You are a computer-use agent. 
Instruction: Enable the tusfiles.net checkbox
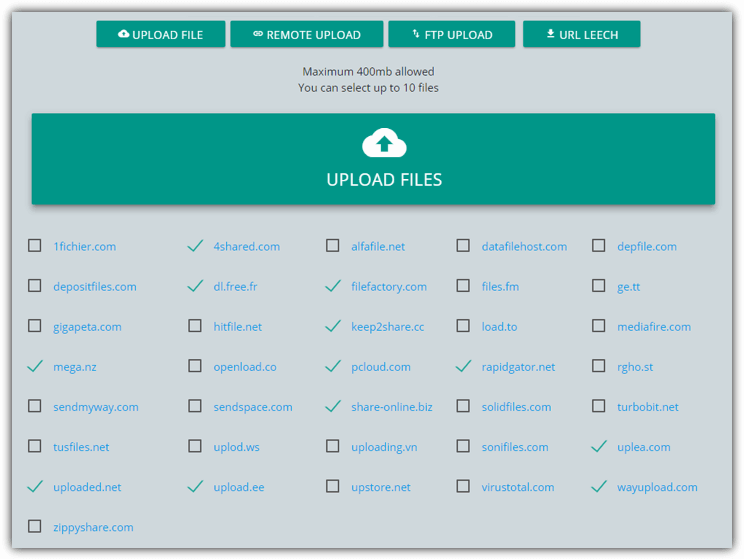tap(35, 446)
